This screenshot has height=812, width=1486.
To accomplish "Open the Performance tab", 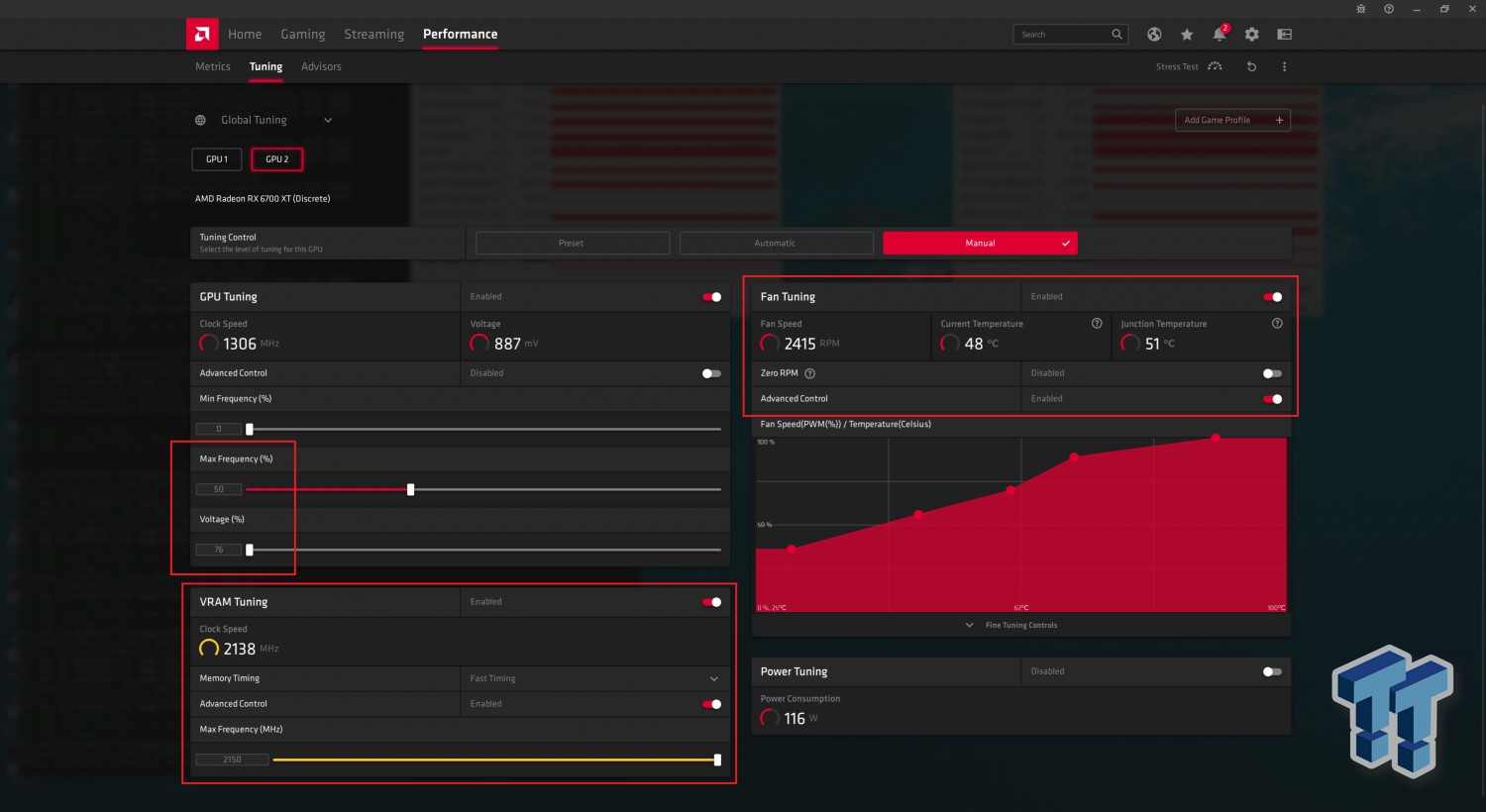I will click(x=461, y=34).
